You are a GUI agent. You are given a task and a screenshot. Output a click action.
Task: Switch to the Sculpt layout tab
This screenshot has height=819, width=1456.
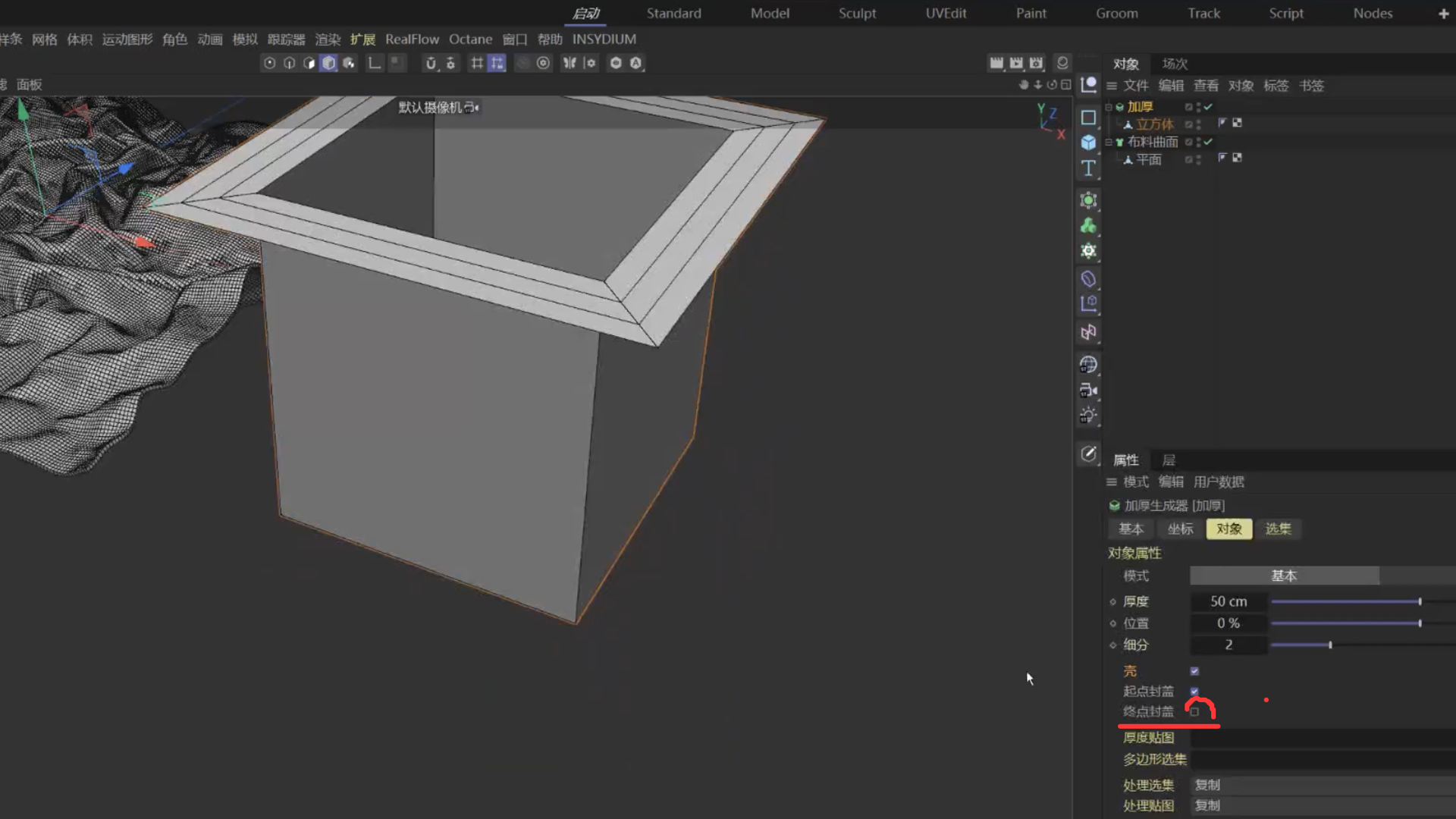tap(857, 13)
